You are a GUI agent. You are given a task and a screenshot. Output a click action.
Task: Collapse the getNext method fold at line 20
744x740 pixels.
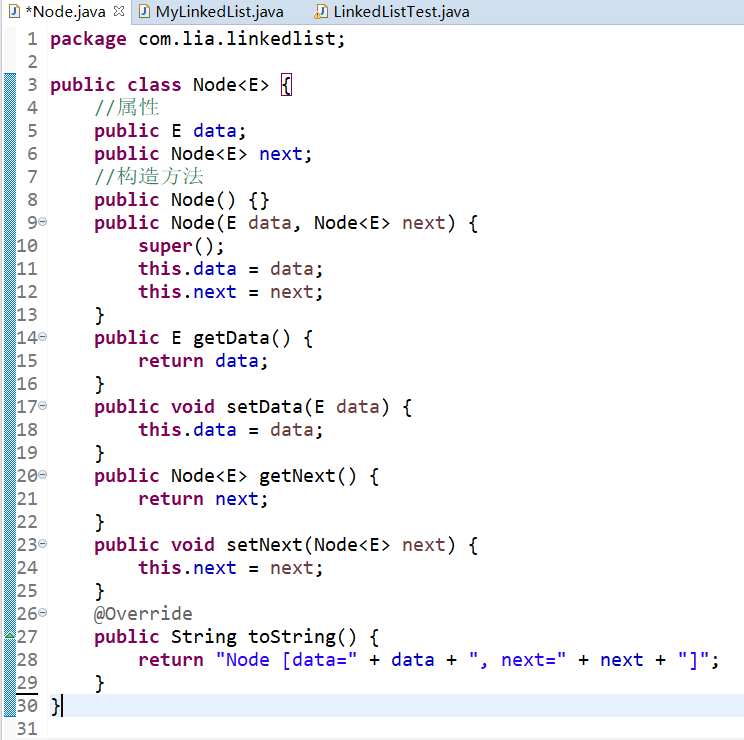click(43, 474)
